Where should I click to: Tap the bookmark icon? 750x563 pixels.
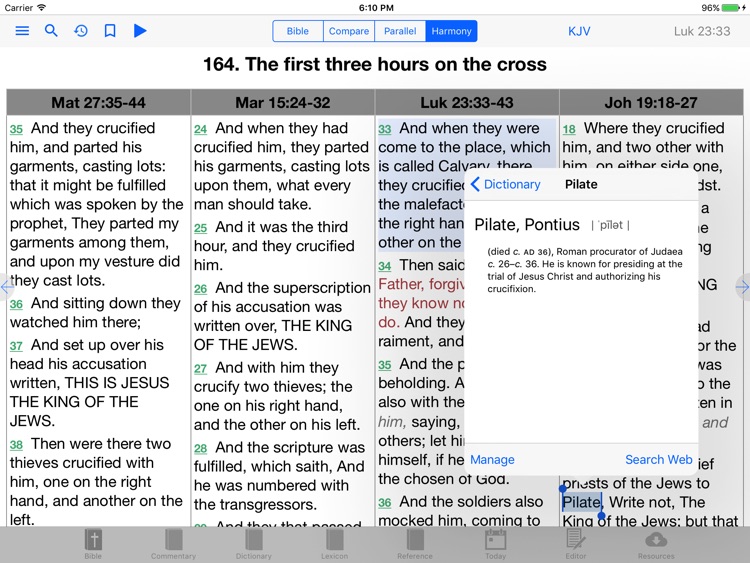point(110,31)
